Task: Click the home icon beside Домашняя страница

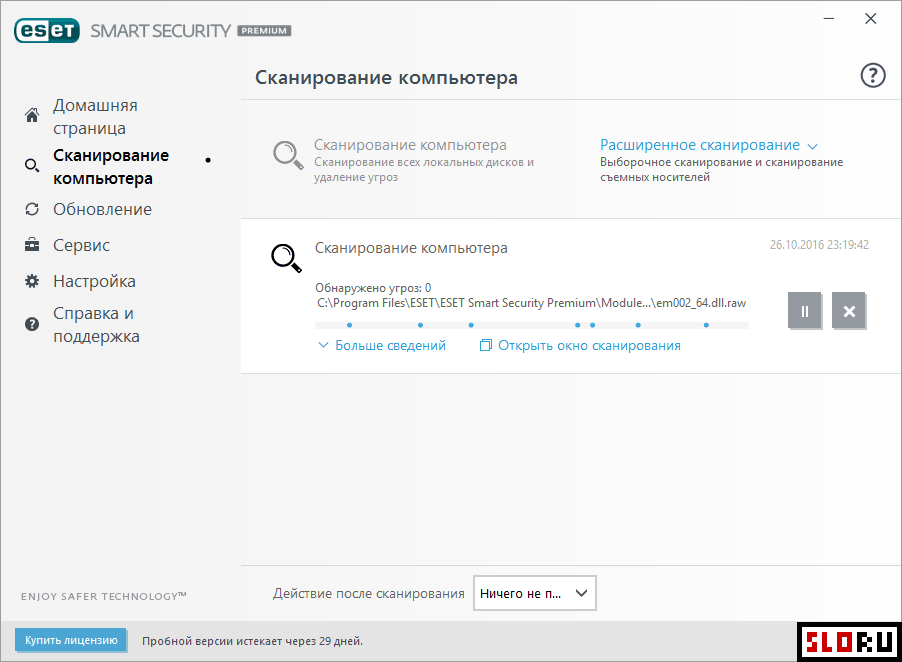Action: (32, 115)
